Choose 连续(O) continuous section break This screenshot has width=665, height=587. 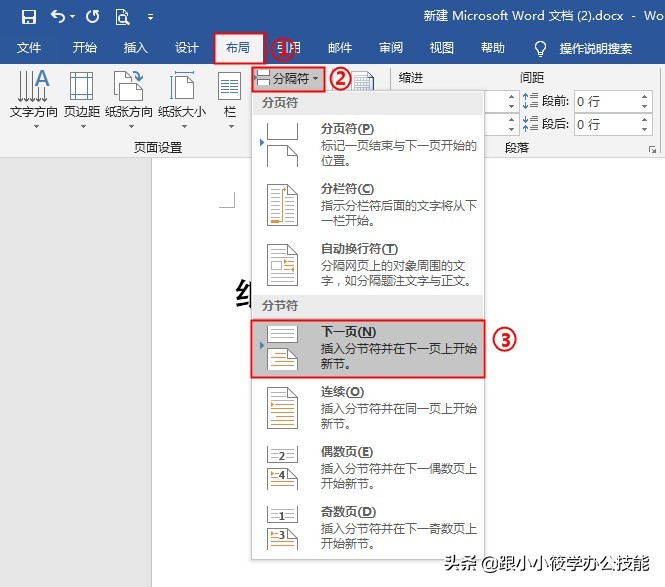(x=368, y=408)
